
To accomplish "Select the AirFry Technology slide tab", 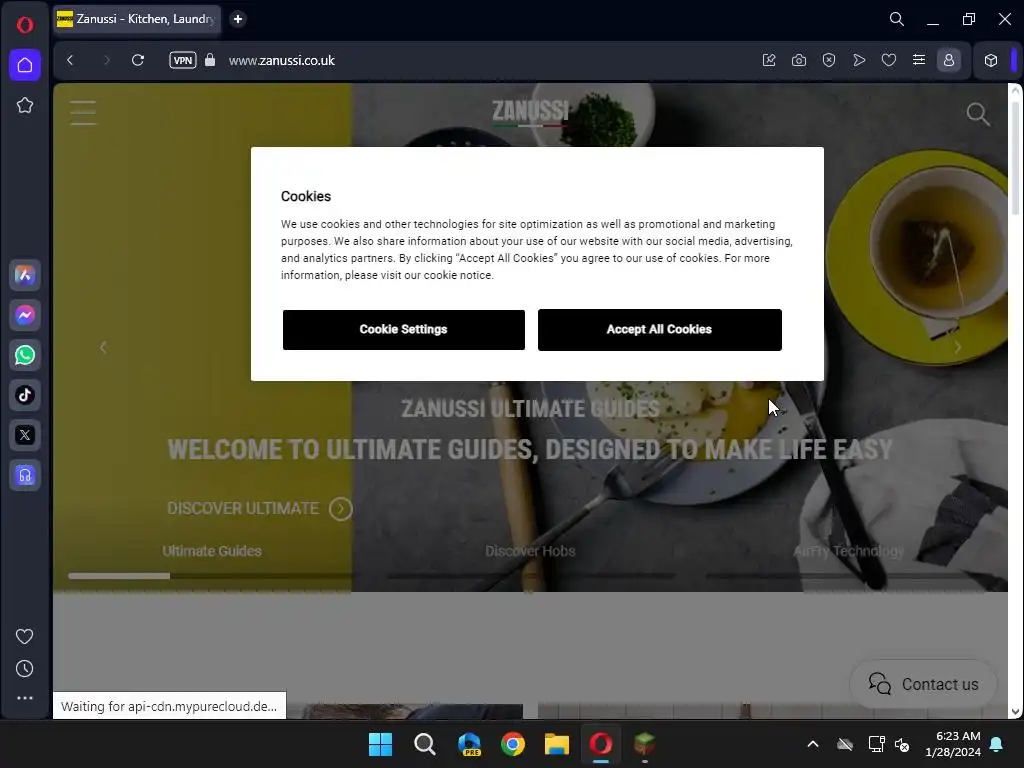I will [848, 551].
